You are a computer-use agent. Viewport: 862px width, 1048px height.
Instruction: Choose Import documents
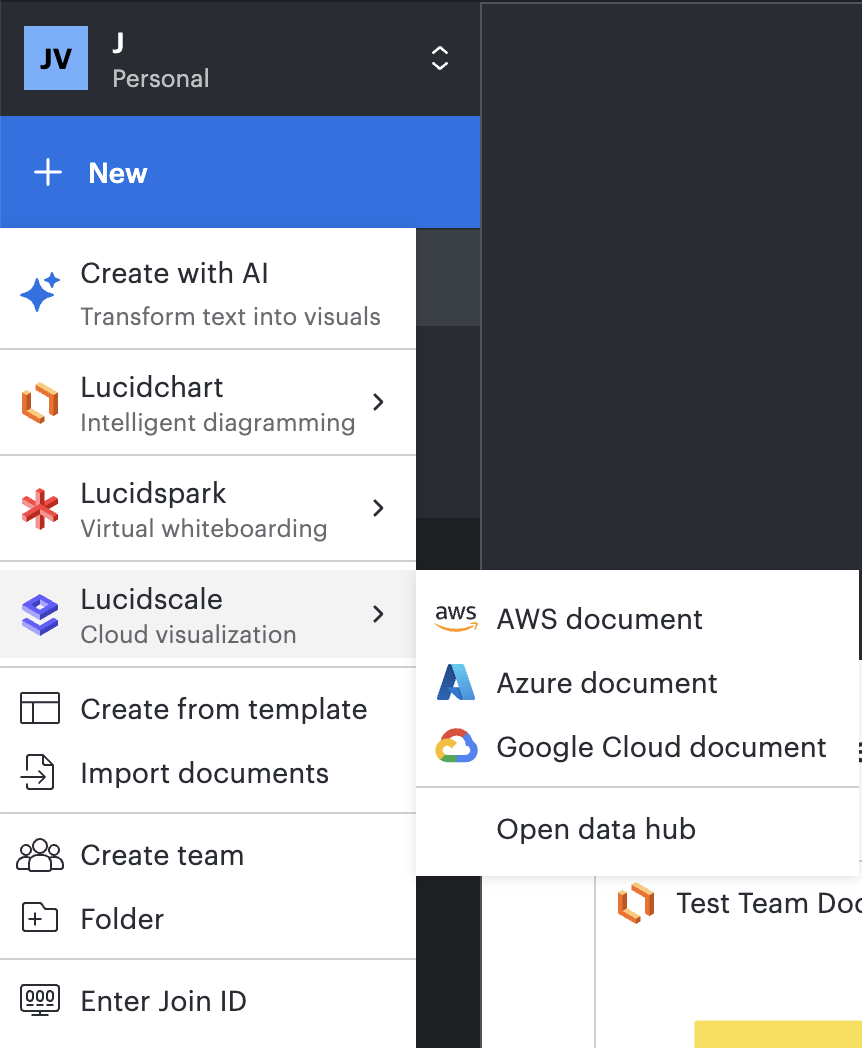208,773
